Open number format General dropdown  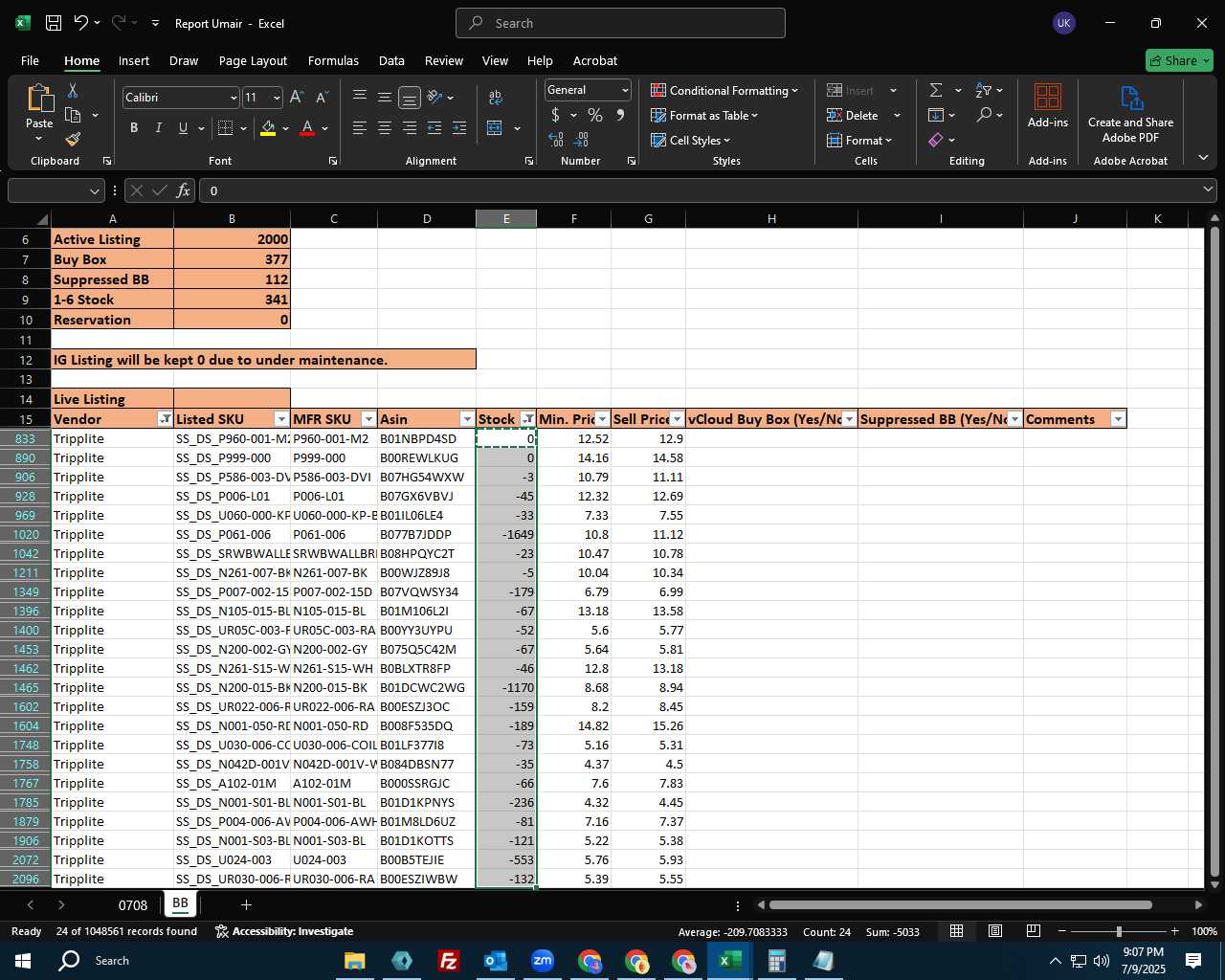(x=625, y=90)
